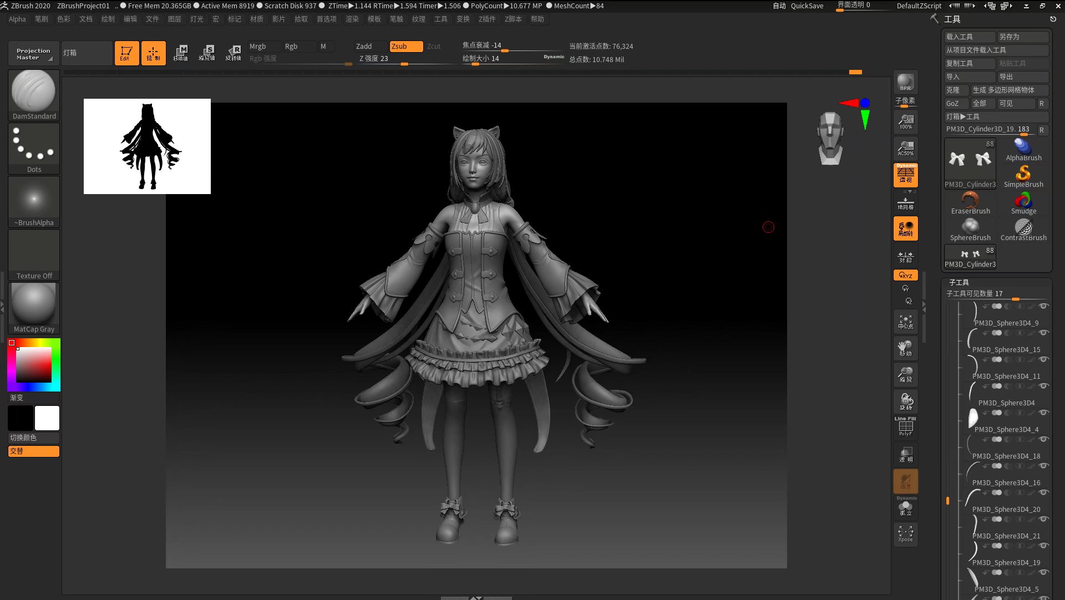The image size is (1065, 600).
Task: Select the Scale (S) gizmo icon
Action: pyautogui.click(x=206, y=53)
